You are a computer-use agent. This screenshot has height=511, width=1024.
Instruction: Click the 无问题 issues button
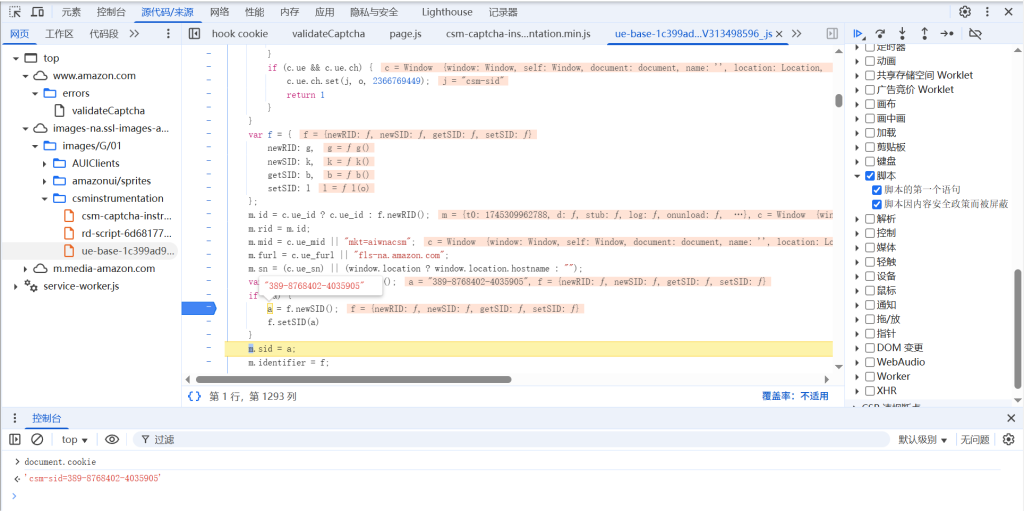pyautogui.click(x=974, y=439)
